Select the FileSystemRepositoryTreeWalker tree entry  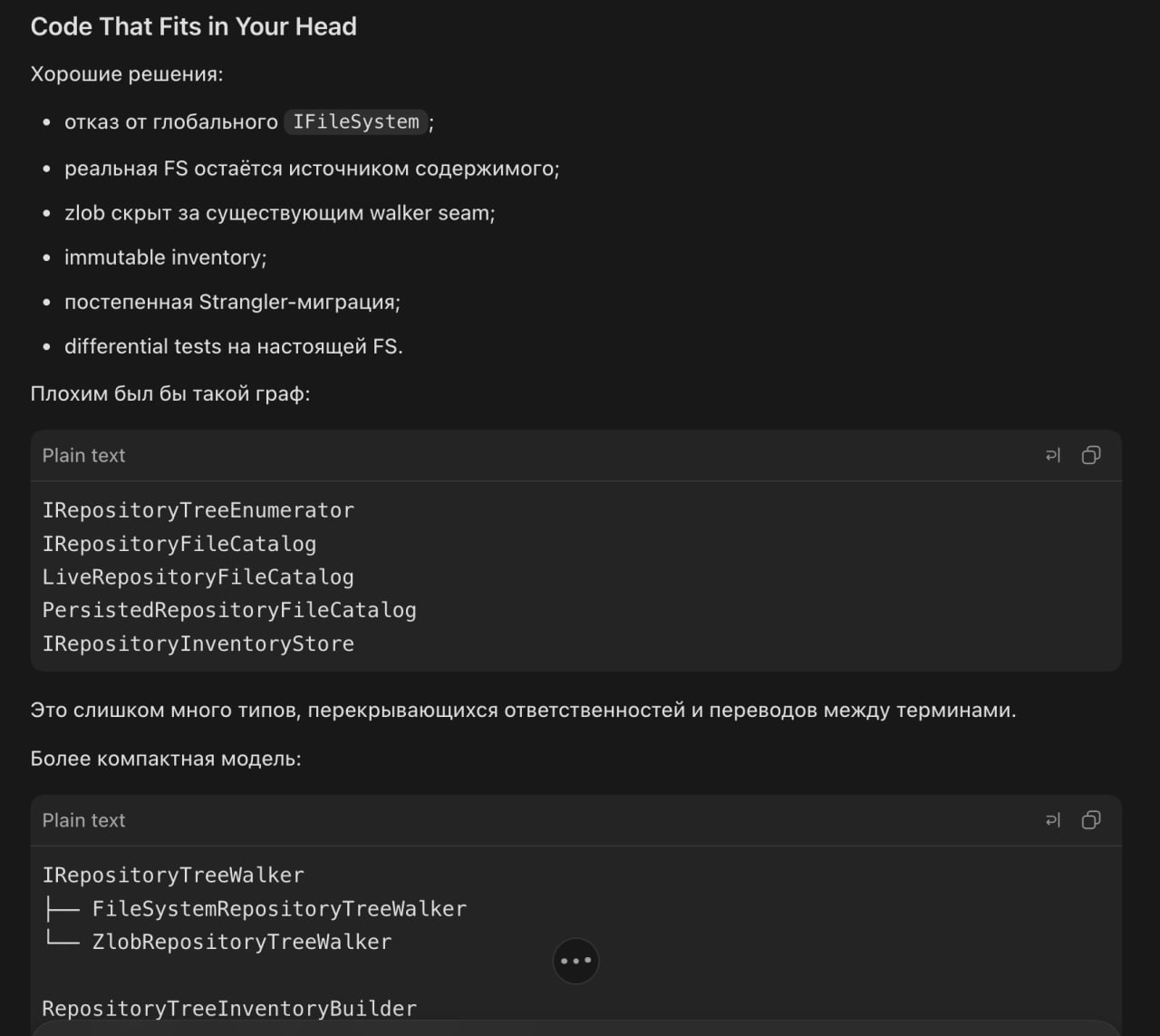pos(279,908)
